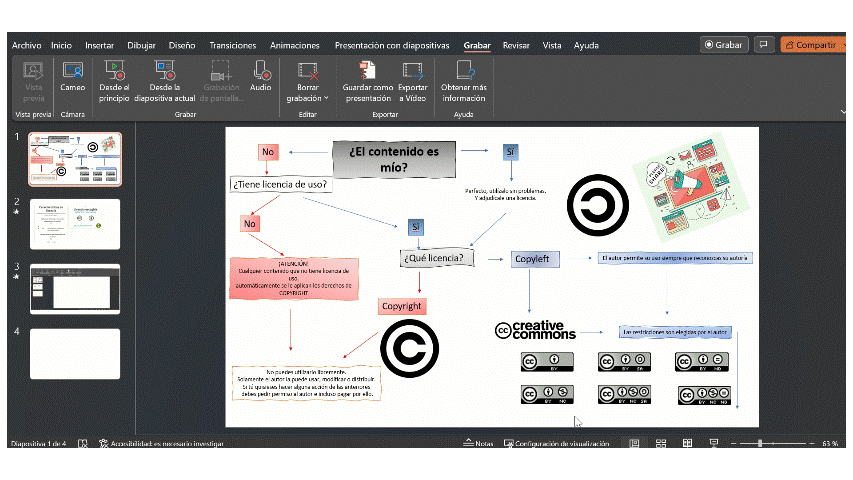Image resolution: width=853 pixels, height=480 pixels.
Task: Open the Accesibilidad checker status
Action: 162,444
